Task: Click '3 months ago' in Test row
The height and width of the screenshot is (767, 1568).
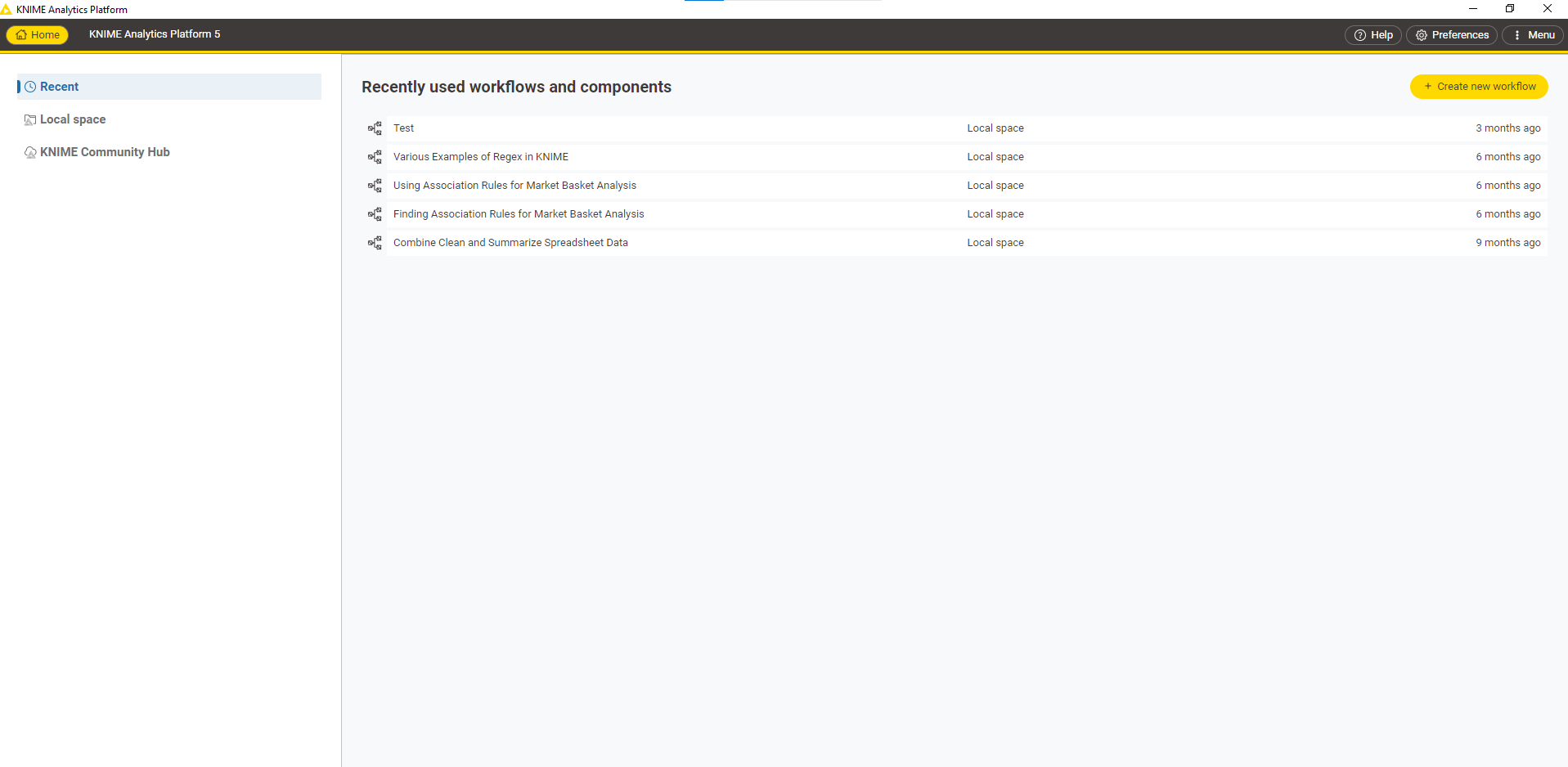Action: coord(1507,128)
